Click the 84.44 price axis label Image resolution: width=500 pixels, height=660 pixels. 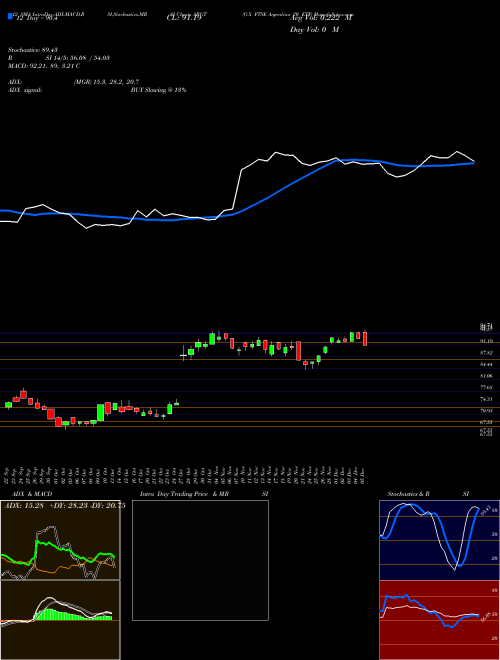[486, 365]
